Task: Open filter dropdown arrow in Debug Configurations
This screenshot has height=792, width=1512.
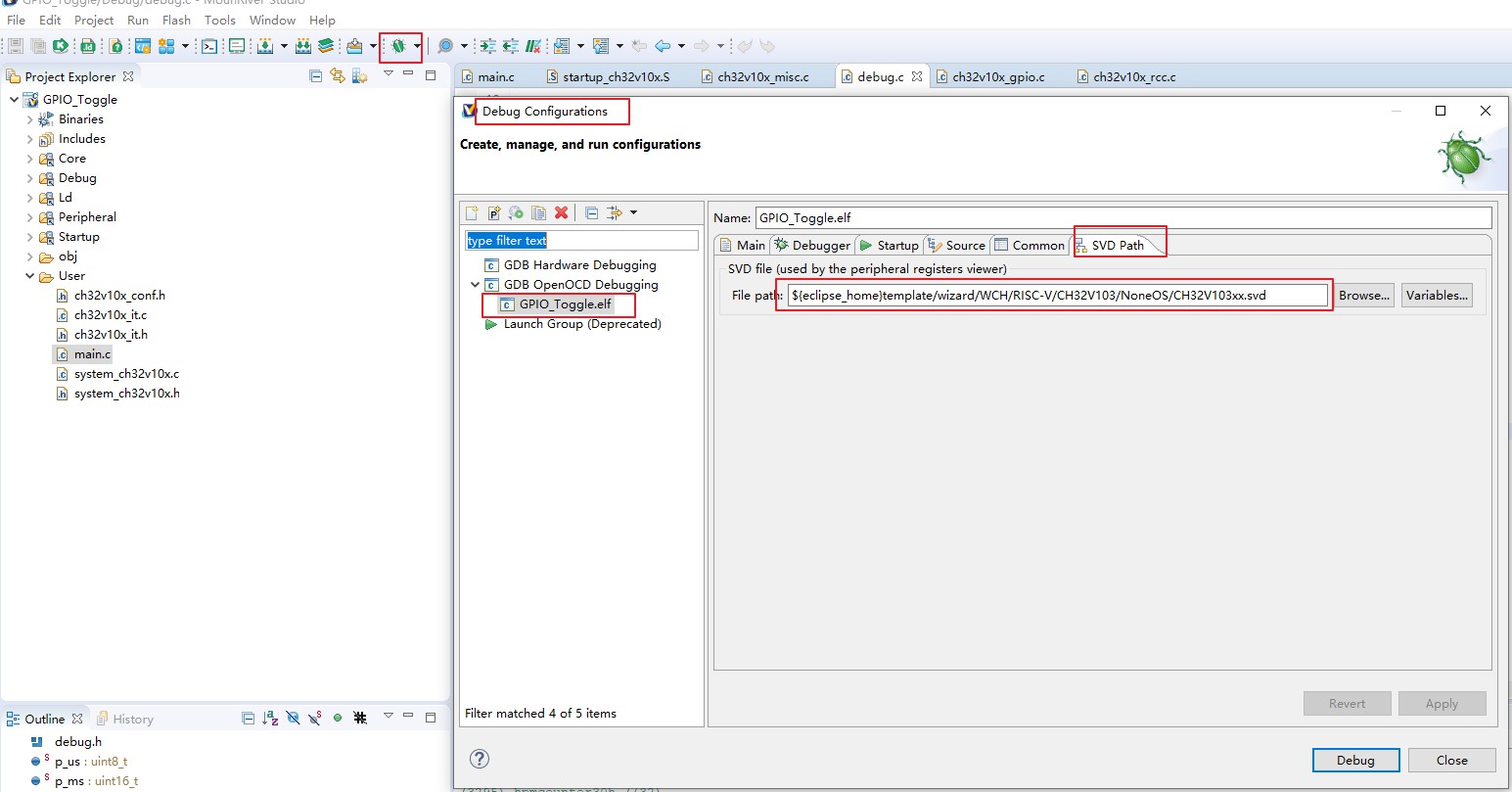Action: (x=633, y=212)
